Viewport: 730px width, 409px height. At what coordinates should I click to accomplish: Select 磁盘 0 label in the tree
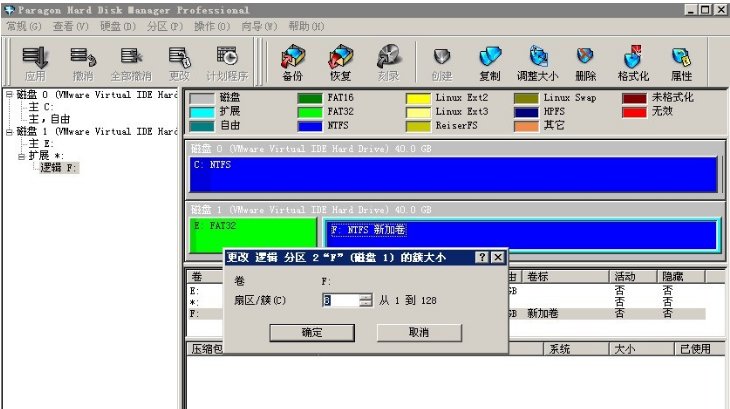pos(96,94)
